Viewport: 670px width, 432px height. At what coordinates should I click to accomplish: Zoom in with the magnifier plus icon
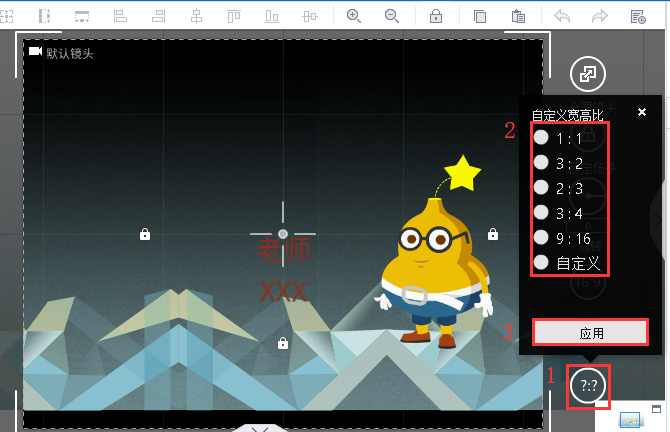pos(354,16)
